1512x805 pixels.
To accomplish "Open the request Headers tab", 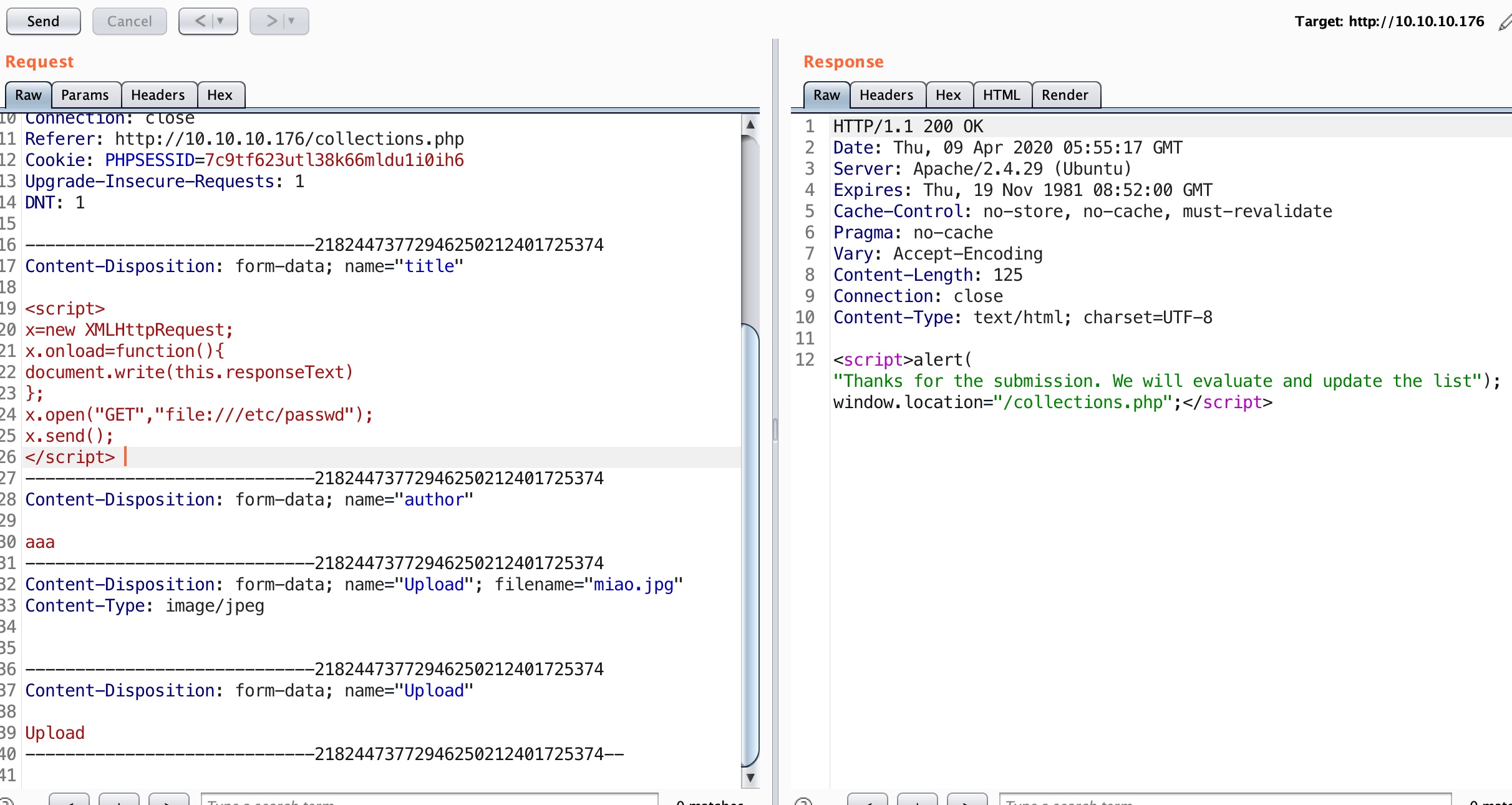I will click(x=158, y=95).
